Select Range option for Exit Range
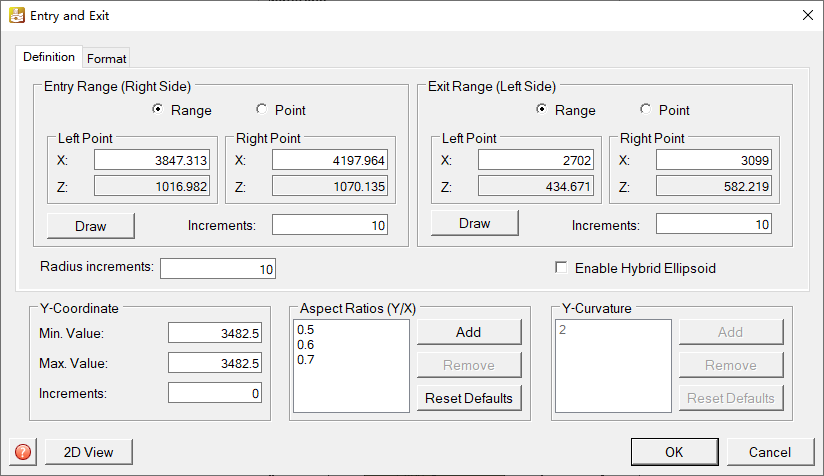Viewport: 824px width, 476px height. 541,109
